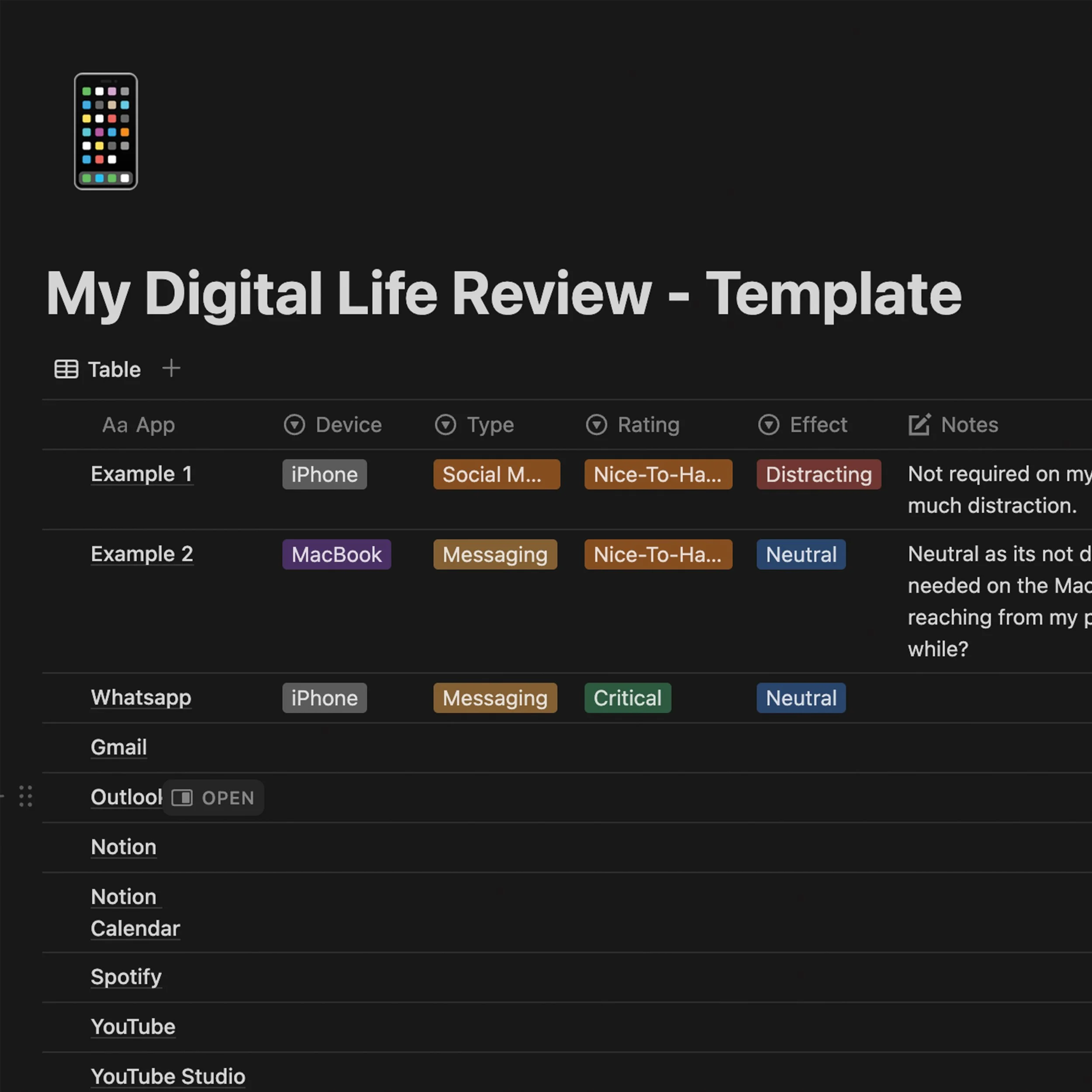Viewport: 1092px width, 1092px height.
Task: Click the Type column select icon
Action: (445, 425)
